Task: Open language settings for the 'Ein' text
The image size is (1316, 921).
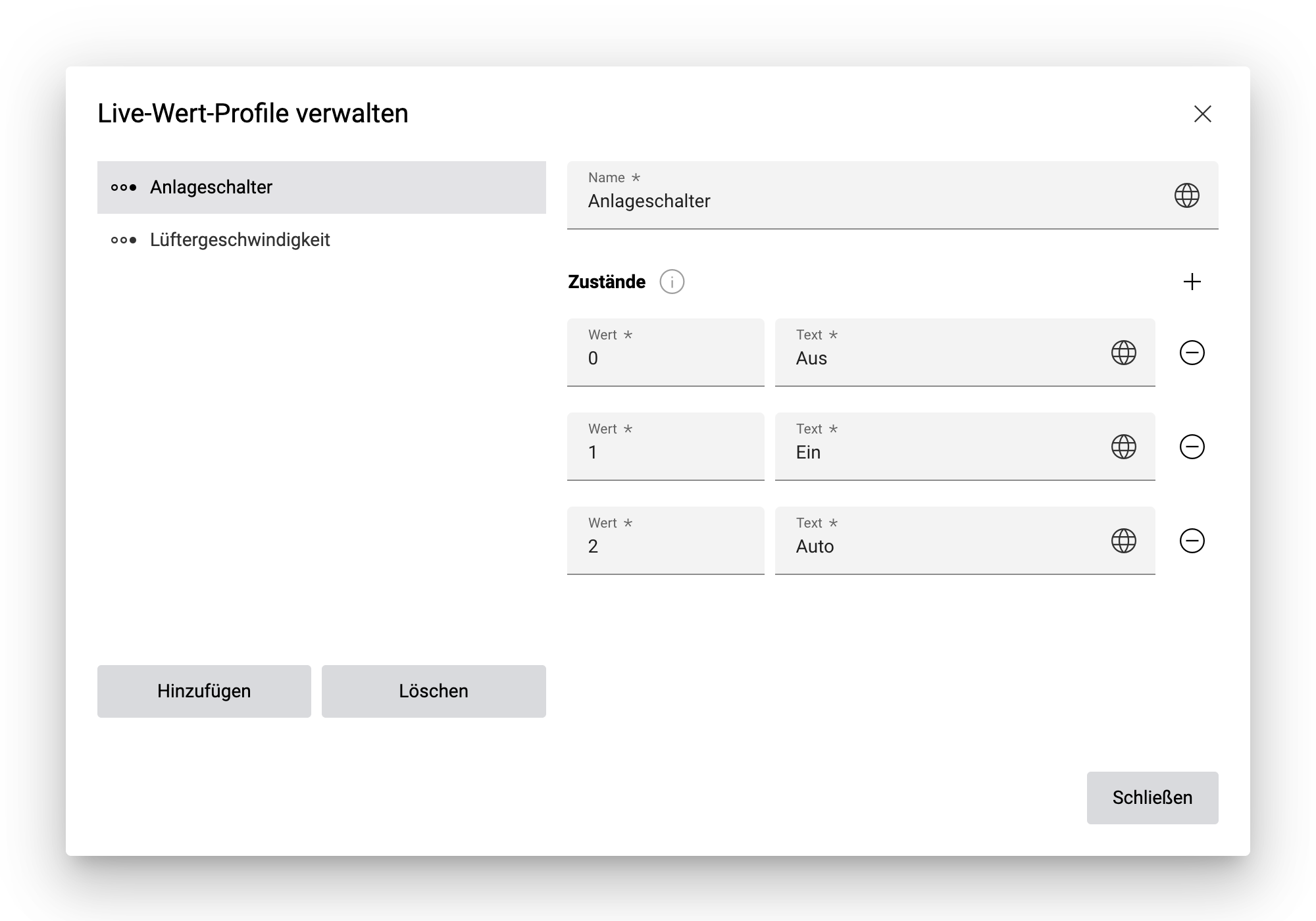Action: [x=1123, y=447]
